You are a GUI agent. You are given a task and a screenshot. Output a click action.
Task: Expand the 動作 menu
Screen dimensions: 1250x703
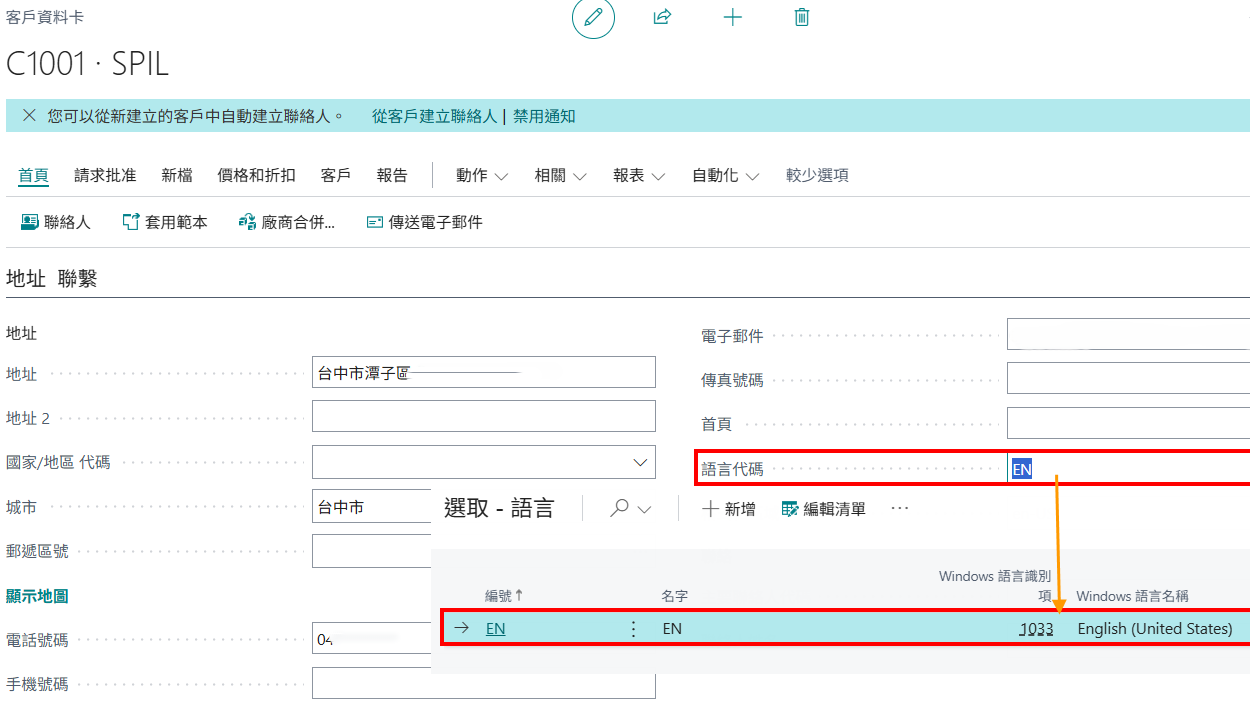coord(482,175)
